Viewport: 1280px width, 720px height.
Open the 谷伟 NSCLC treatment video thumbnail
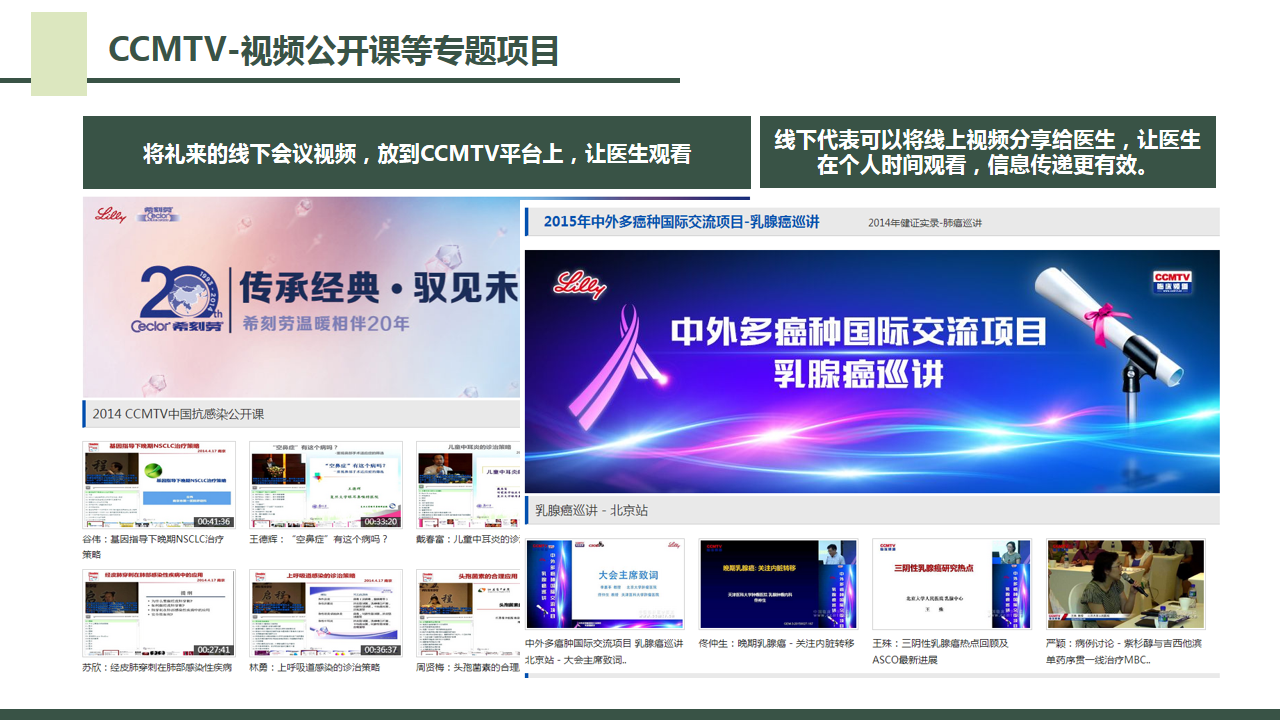coord(158,485)
